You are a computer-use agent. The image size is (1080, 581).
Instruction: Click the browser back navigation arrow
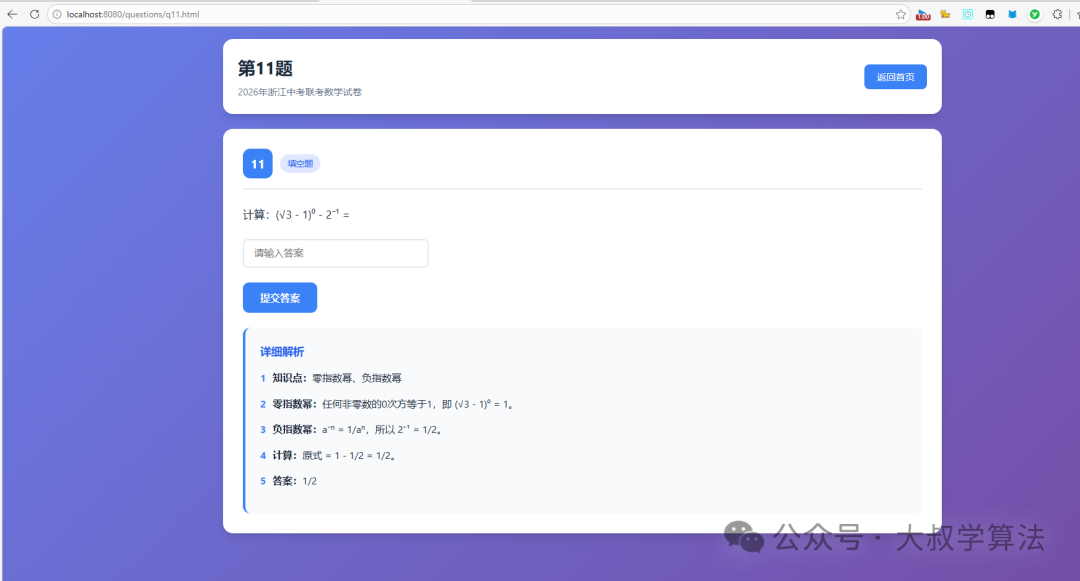point(11,14)
